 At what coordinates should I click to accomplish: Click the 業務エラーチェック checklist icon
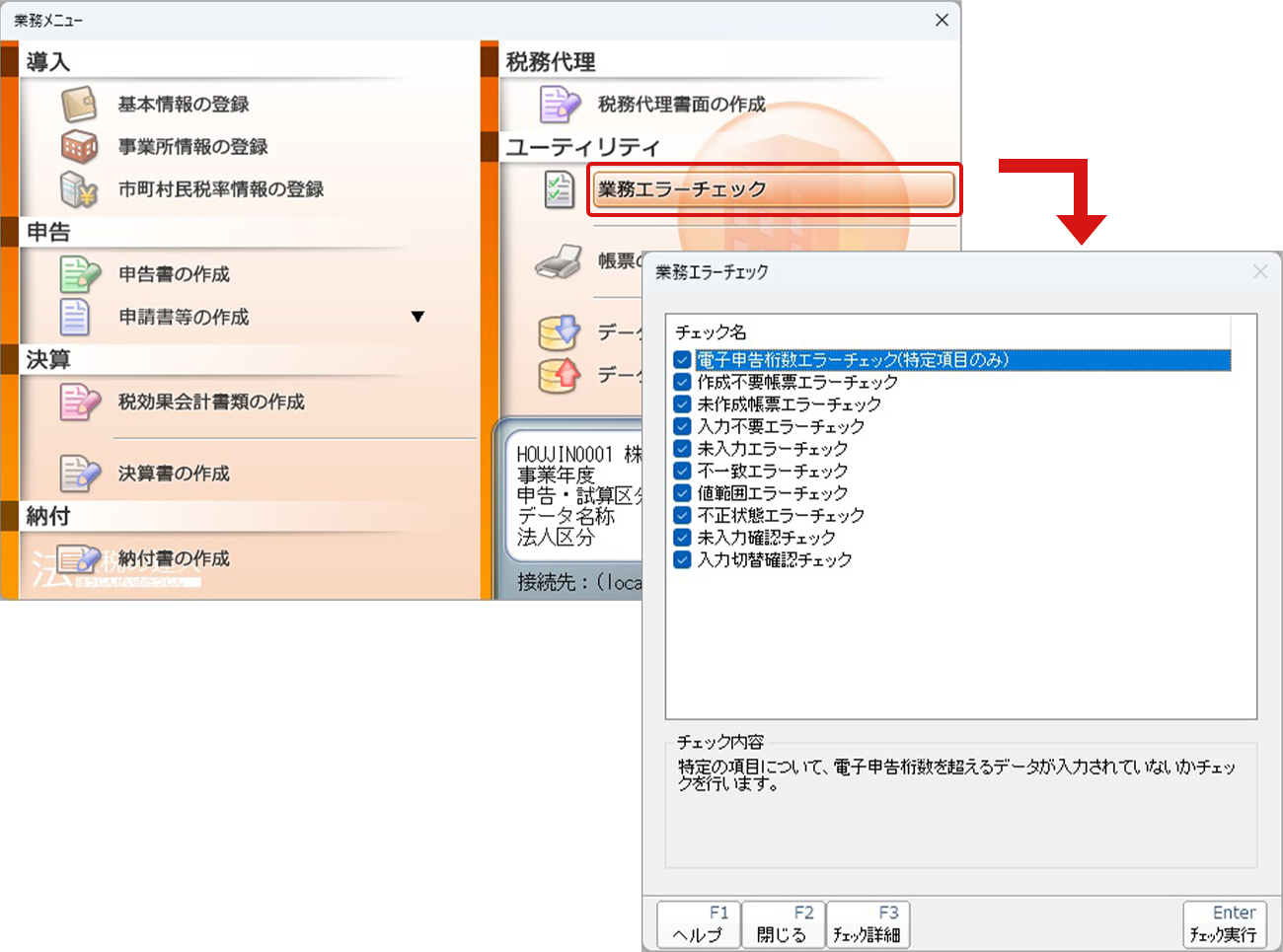click(559, 189)
